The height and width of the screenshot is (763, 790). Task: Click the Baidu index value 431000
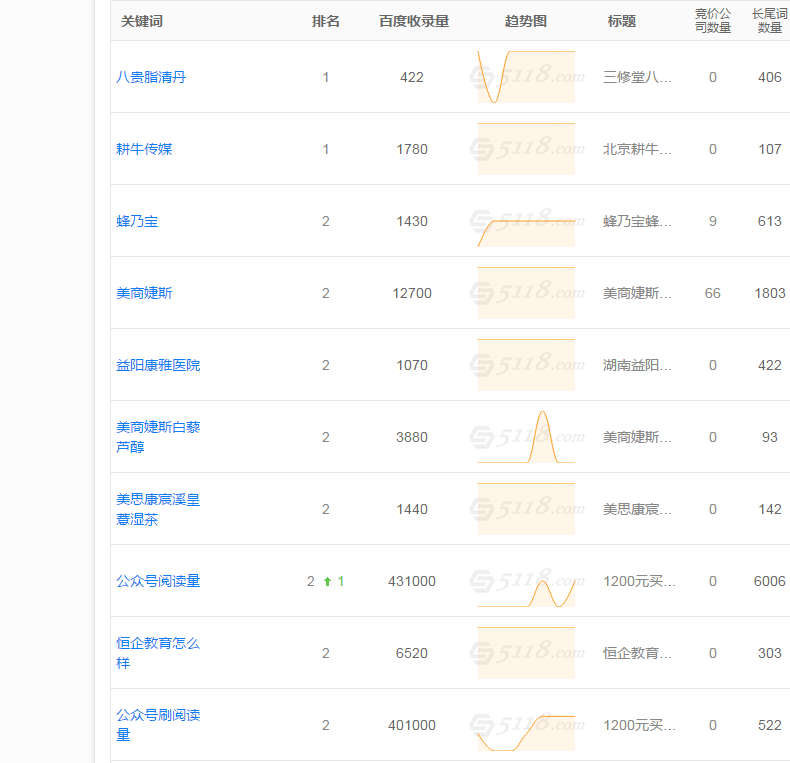[412, 581]
